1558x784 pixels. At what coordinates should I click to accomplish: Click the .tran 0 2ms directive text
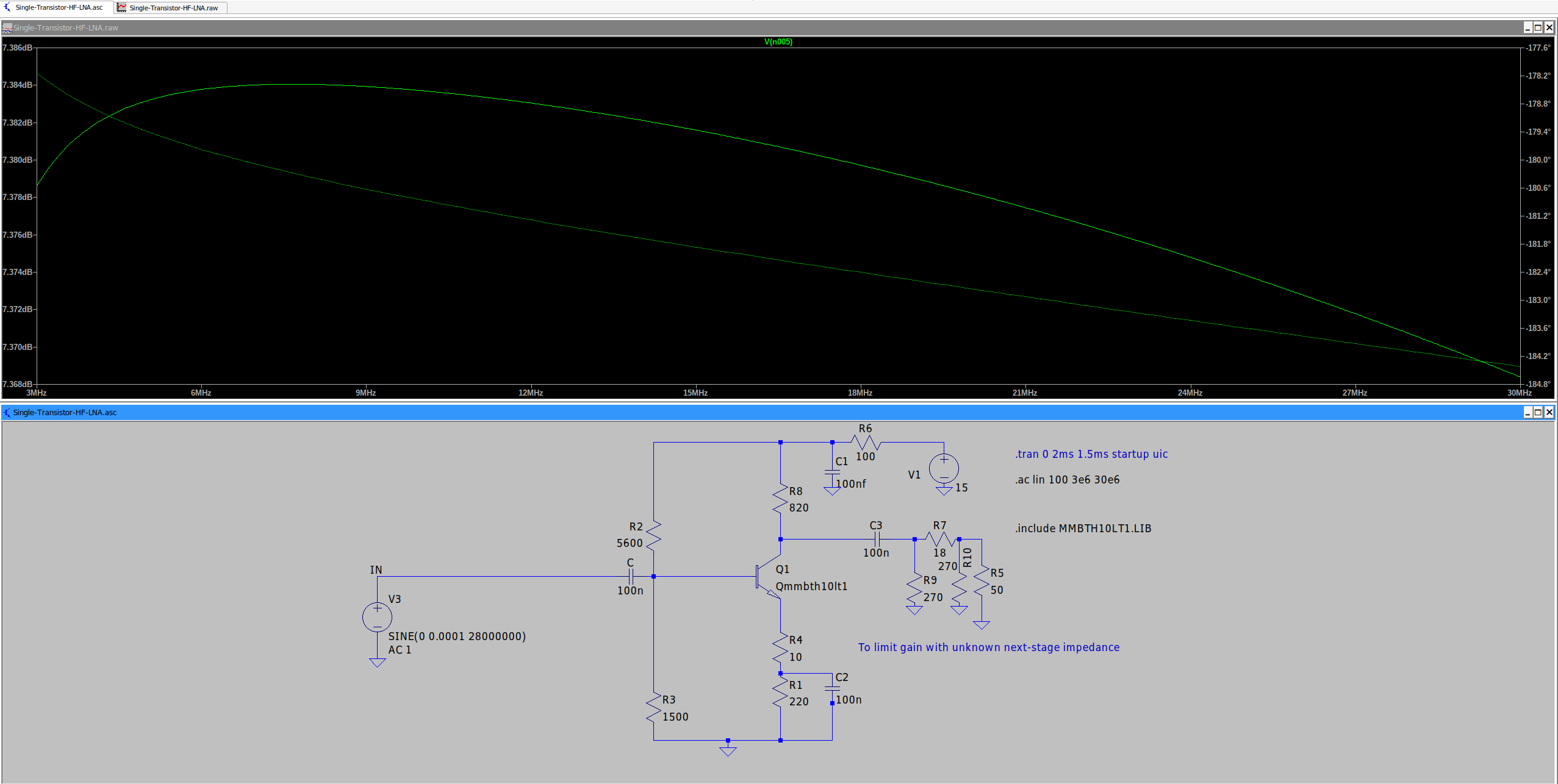click(1091, 454)
